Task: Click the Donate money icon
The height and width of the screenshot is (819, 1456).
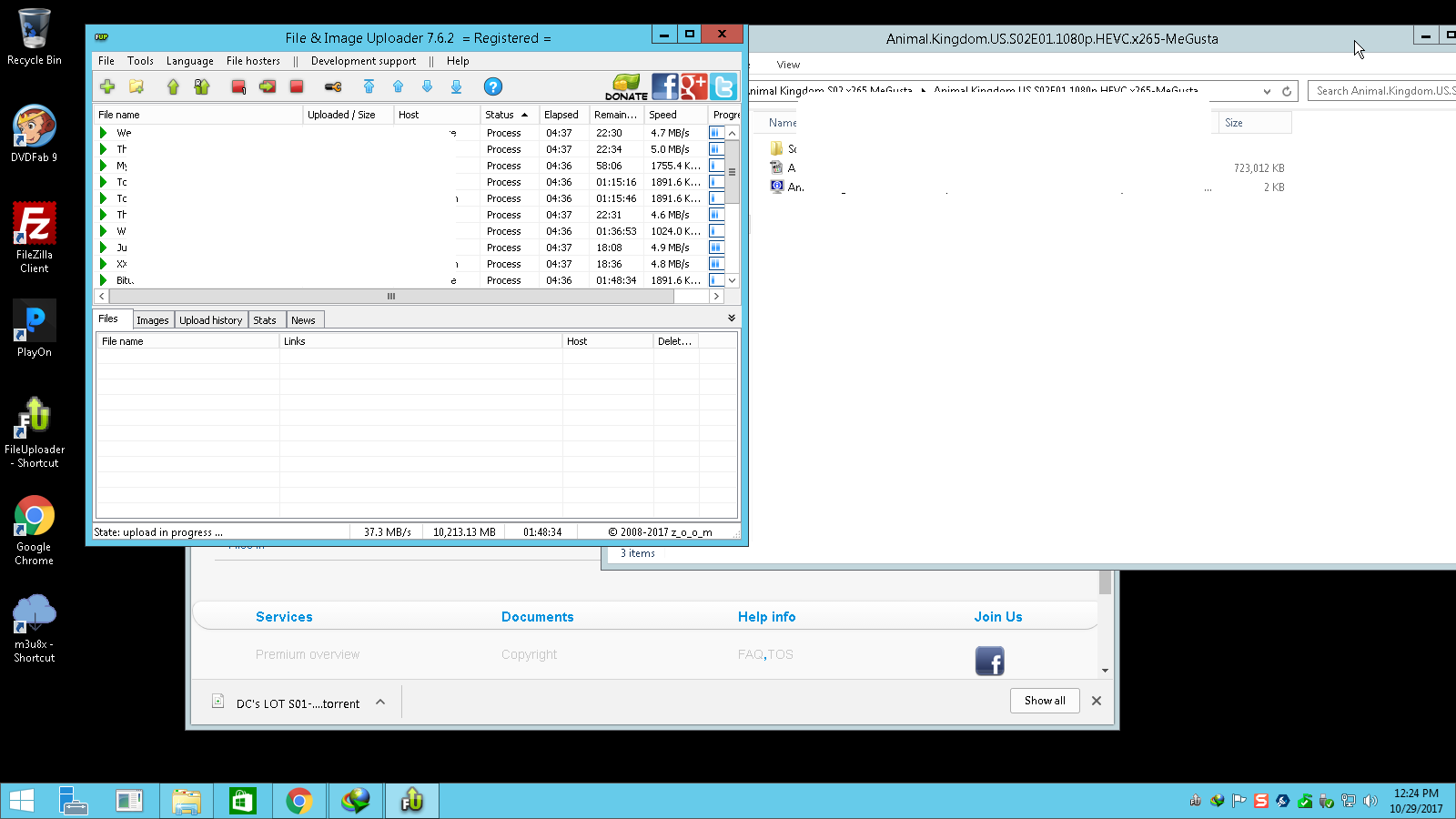Action: pyautogui.click(x=626, y=86)
